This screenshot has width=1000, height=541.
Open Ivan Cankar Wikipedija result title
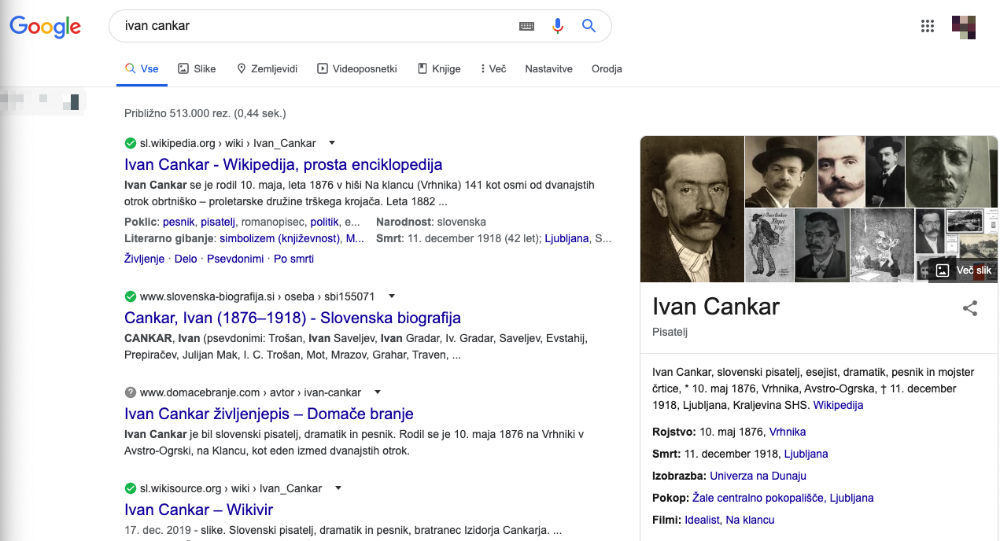click(283, 165)
